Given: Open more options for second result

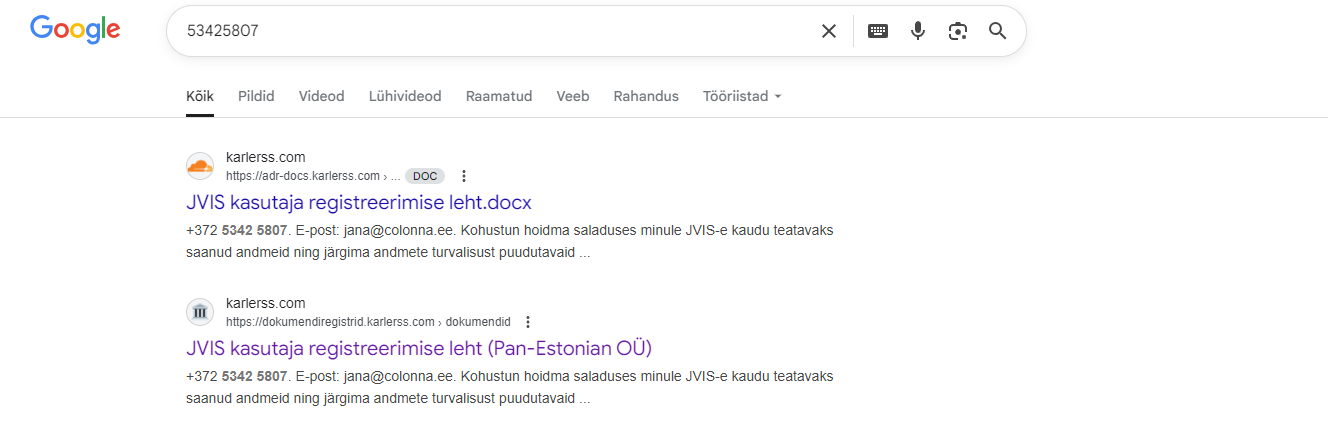Looking at the screenshot, I should (528, 322).
